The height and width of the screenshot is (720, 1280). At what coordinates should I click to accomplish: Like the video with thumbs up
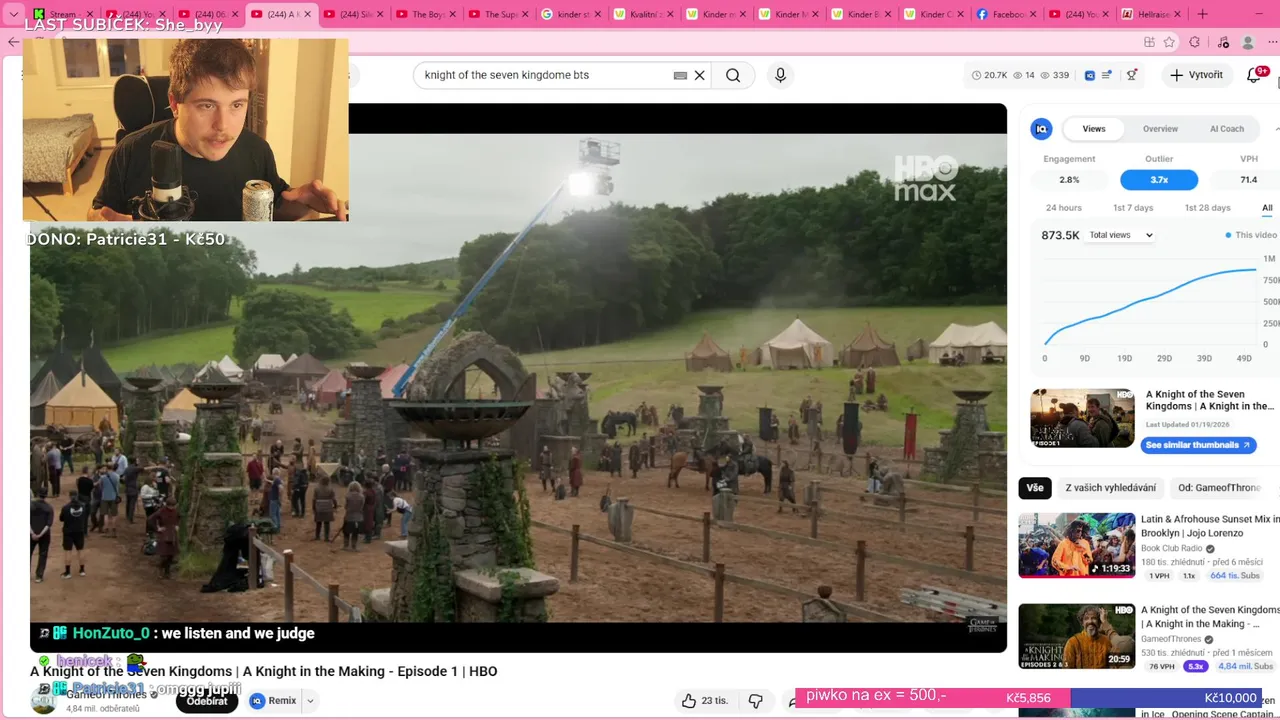705,701
